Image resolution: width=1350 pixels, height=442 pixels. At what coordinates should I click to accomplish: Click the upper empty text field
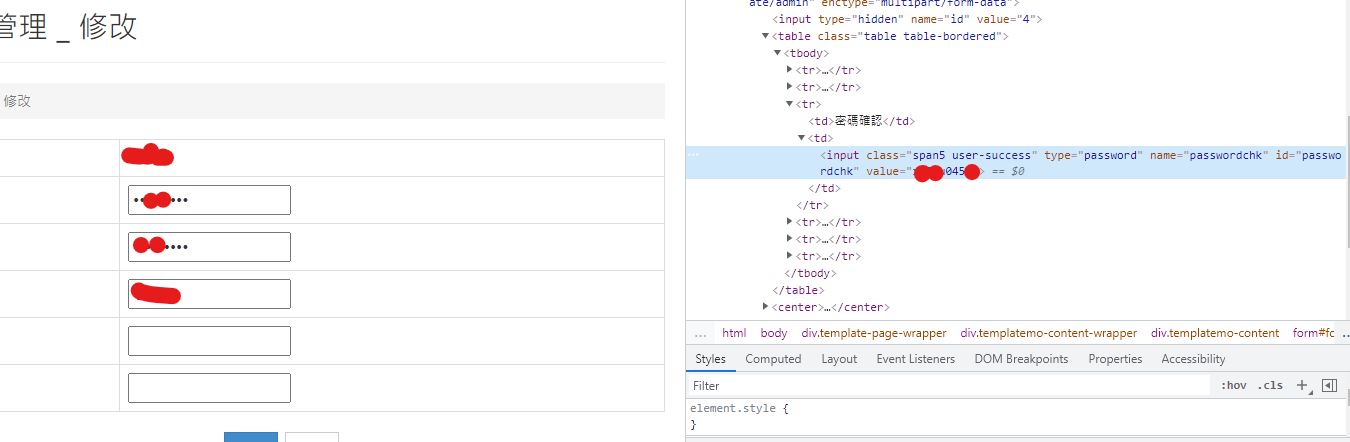(209, 341)
